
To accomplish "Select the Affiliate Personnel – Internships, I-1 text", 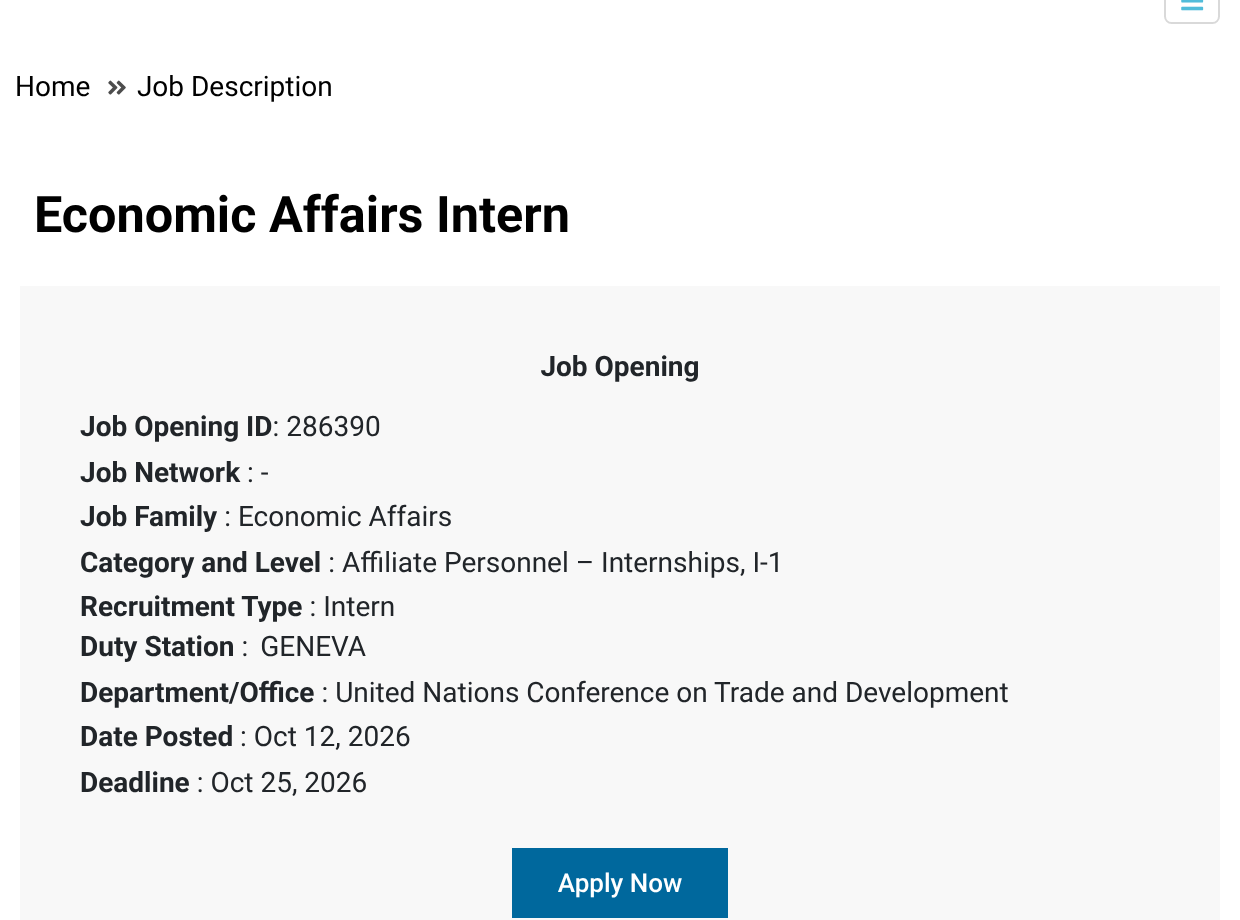I will point(562,563).
